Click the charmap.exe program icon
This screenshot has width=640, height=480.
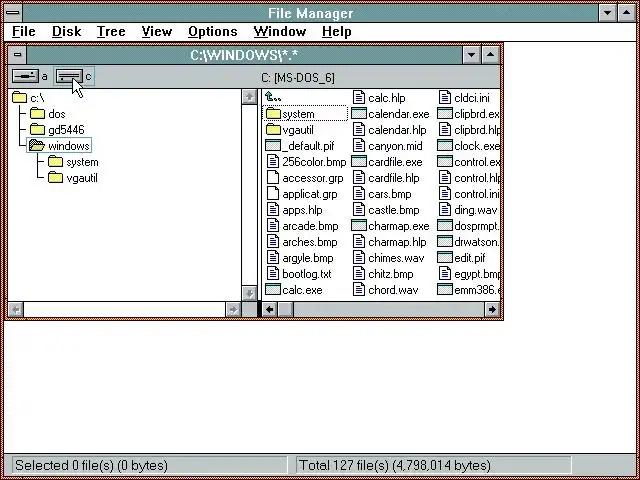click(359, 226)
